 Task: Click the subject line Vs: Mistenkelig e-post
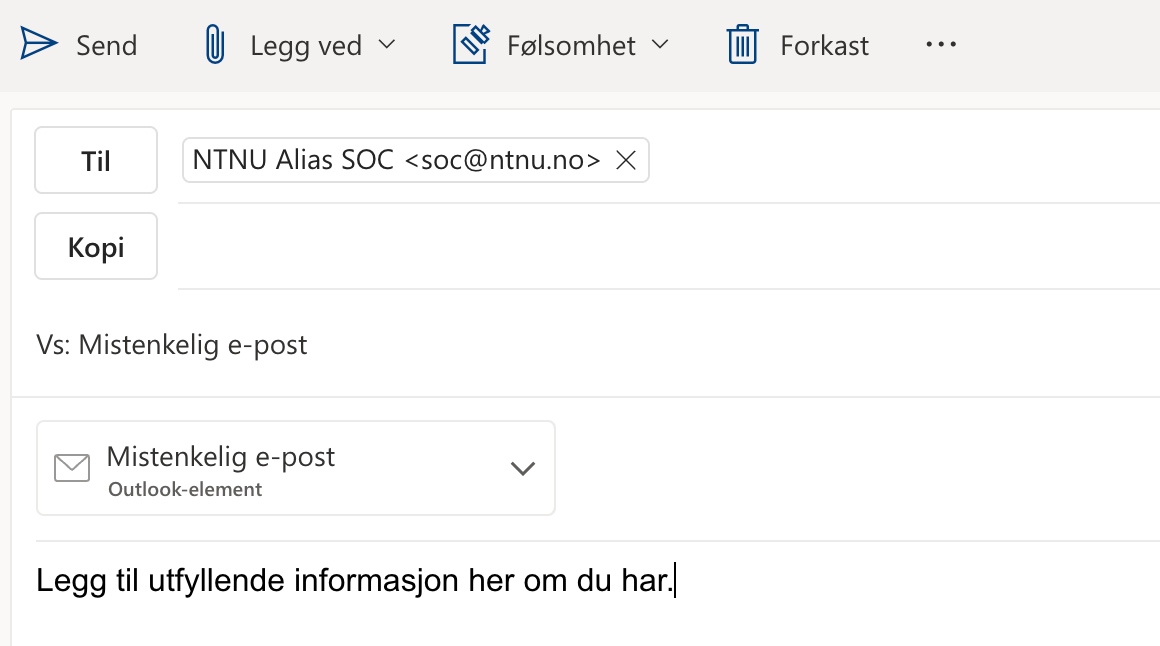(x=172, y=345)
